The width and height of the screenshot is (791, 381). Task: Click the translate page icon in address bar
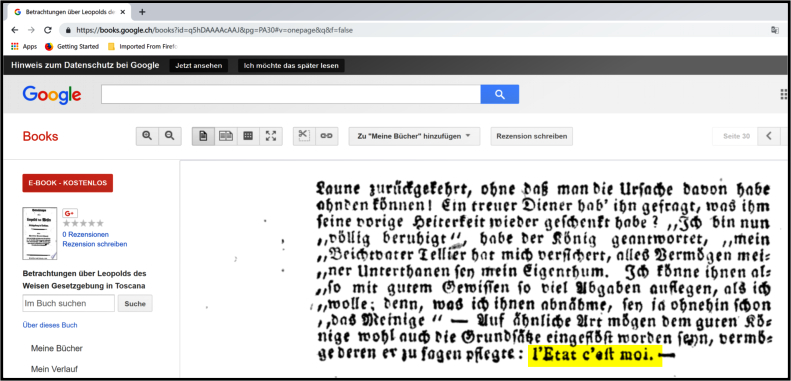point(774,30)
